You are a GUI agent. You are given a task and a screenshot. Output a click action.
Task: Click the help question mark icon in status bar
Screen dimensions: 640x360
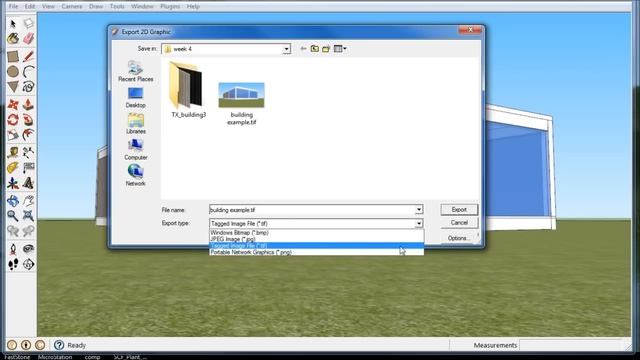pos(59,345)
